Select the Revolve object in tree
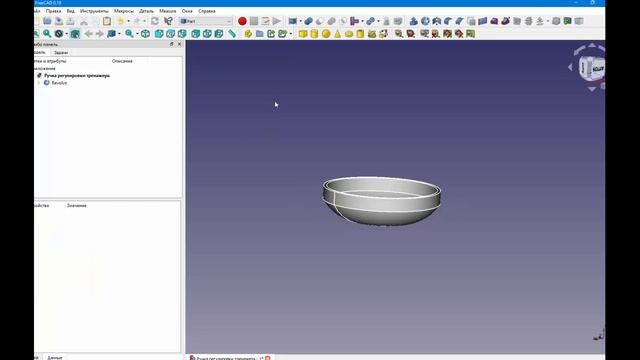The height and width of the screenshot is (360, 640). [59, 83]
